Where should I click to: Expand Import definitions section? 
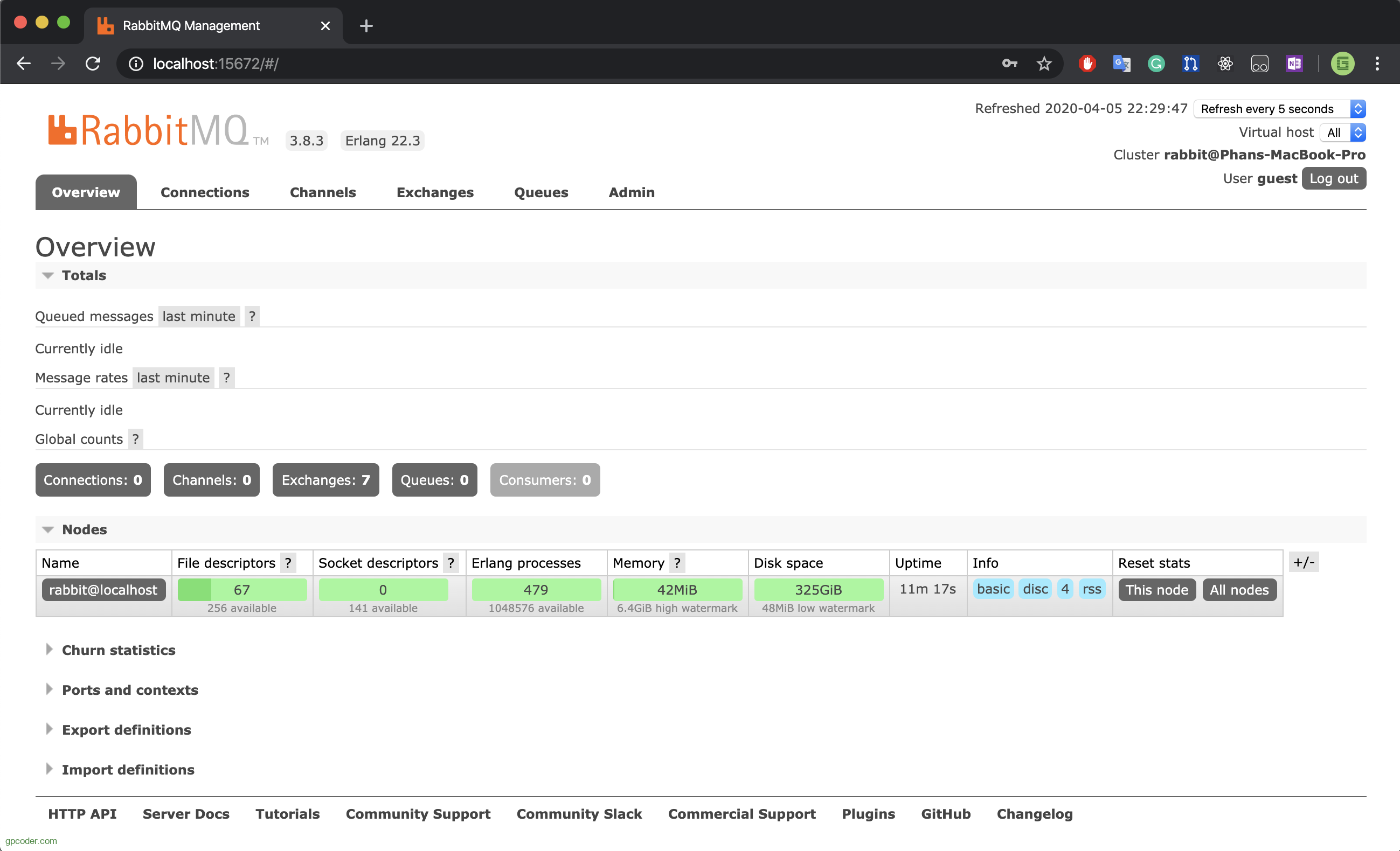(120, 769)
